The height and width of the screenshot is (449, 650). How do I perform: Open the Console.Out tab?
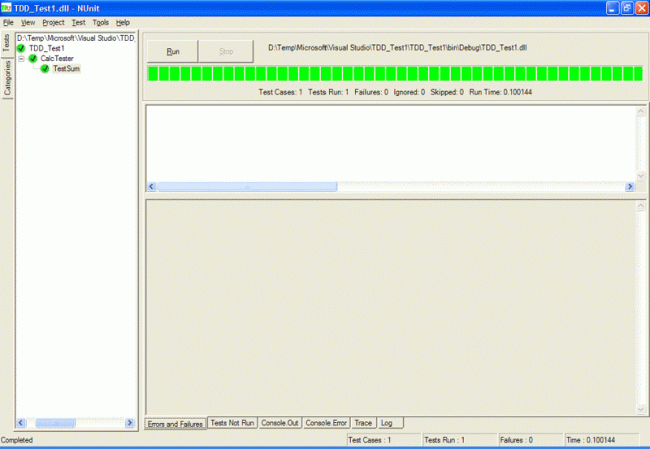(x=280, y=423)
